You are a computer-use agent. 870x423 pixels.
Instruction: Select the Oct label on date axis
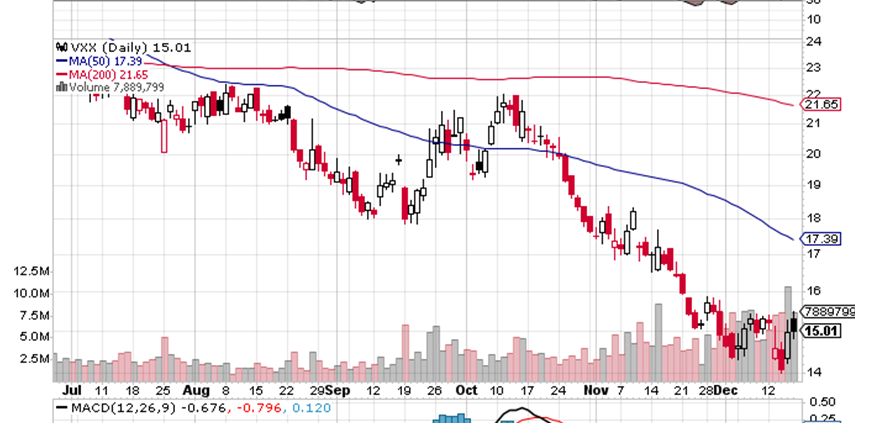465,389
